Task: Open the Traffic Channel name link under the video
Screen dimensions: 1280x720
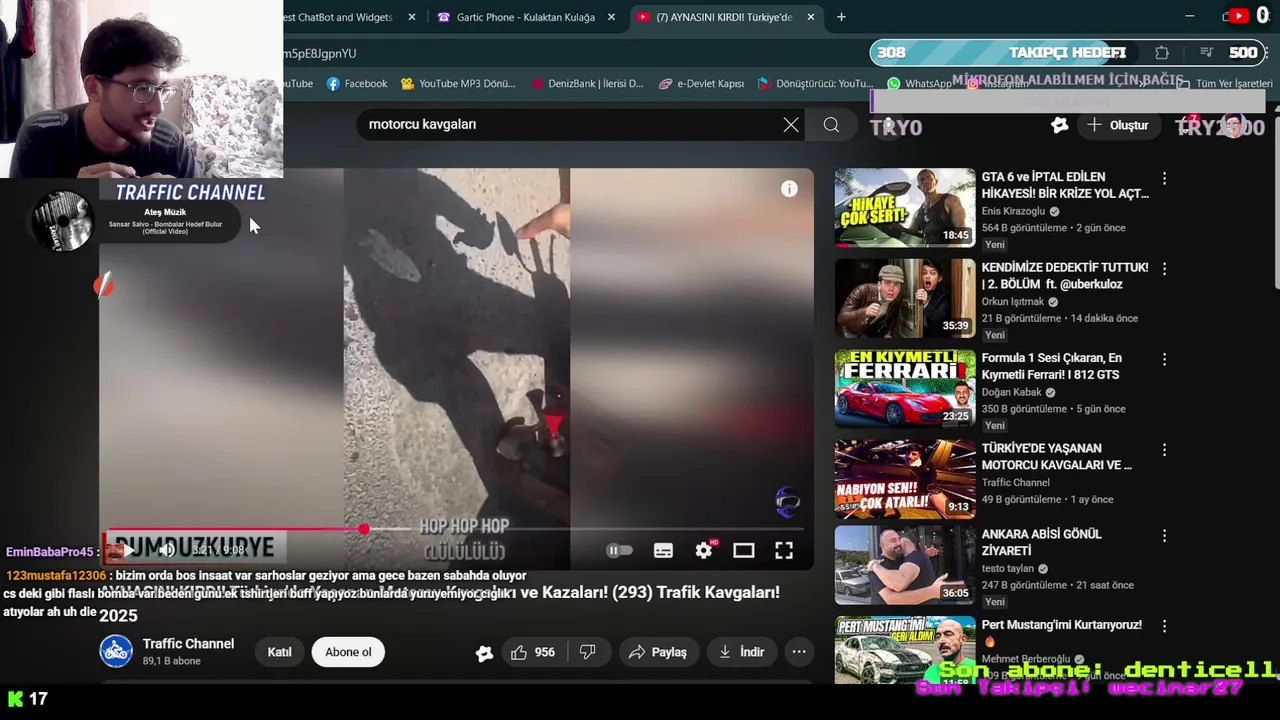Action: click(x=188, y=644)
